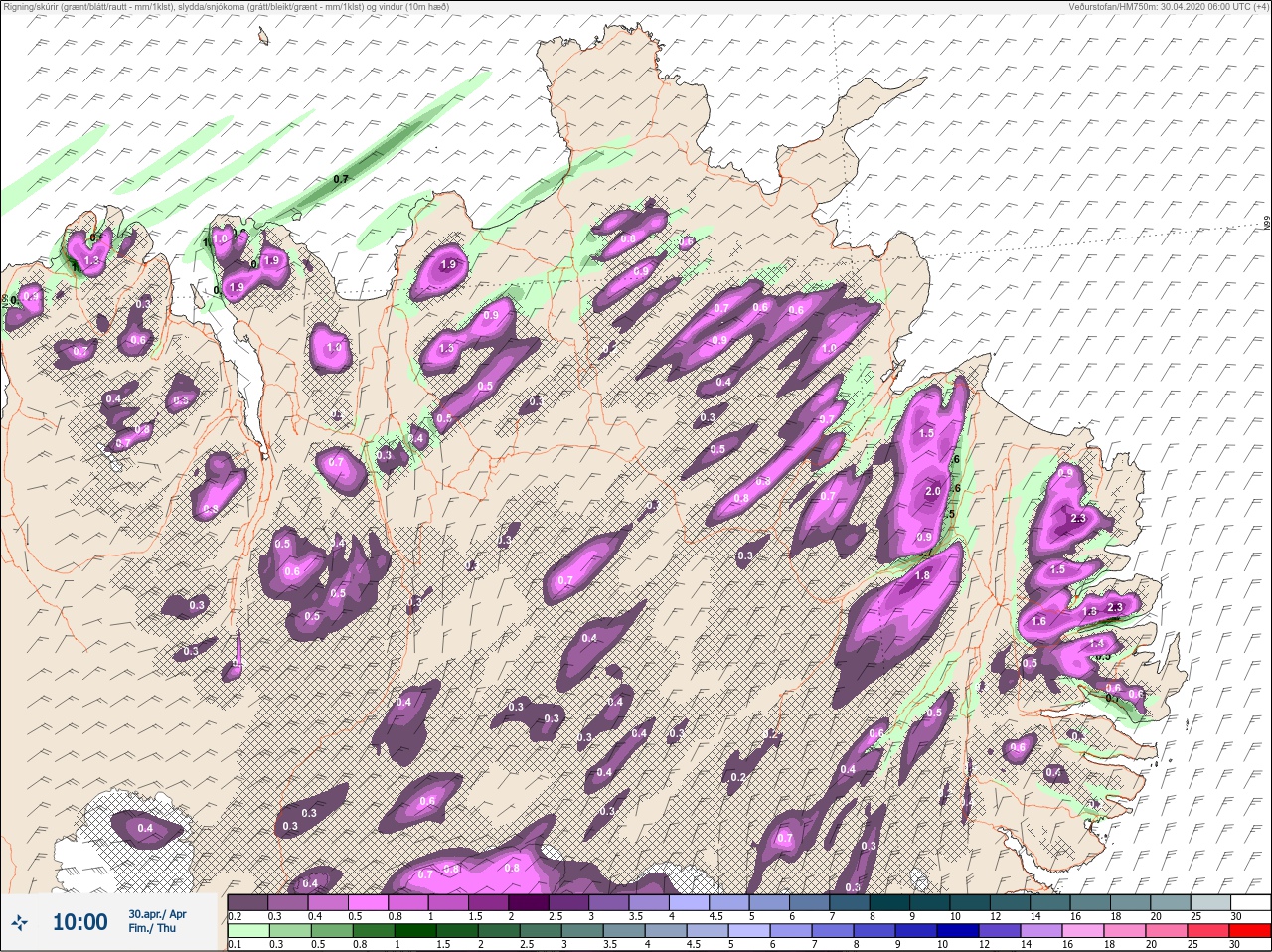Pick the top scale swatch between 0.5 and 0.8
1272x952 pixels.
tap(369, 902)
